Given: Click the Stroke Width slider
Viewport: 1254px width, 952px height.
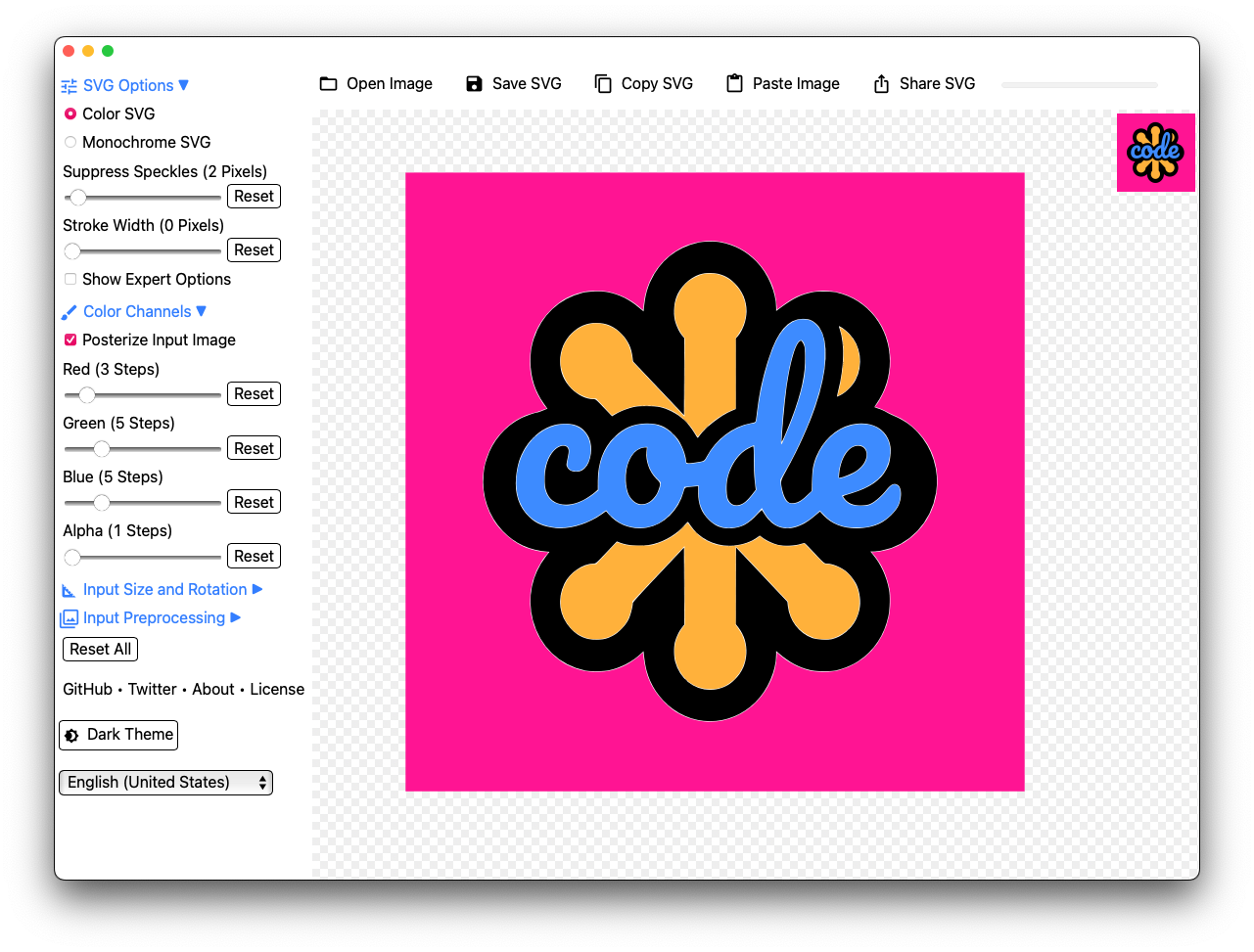Looking at the screenshot, I should 142,251.
